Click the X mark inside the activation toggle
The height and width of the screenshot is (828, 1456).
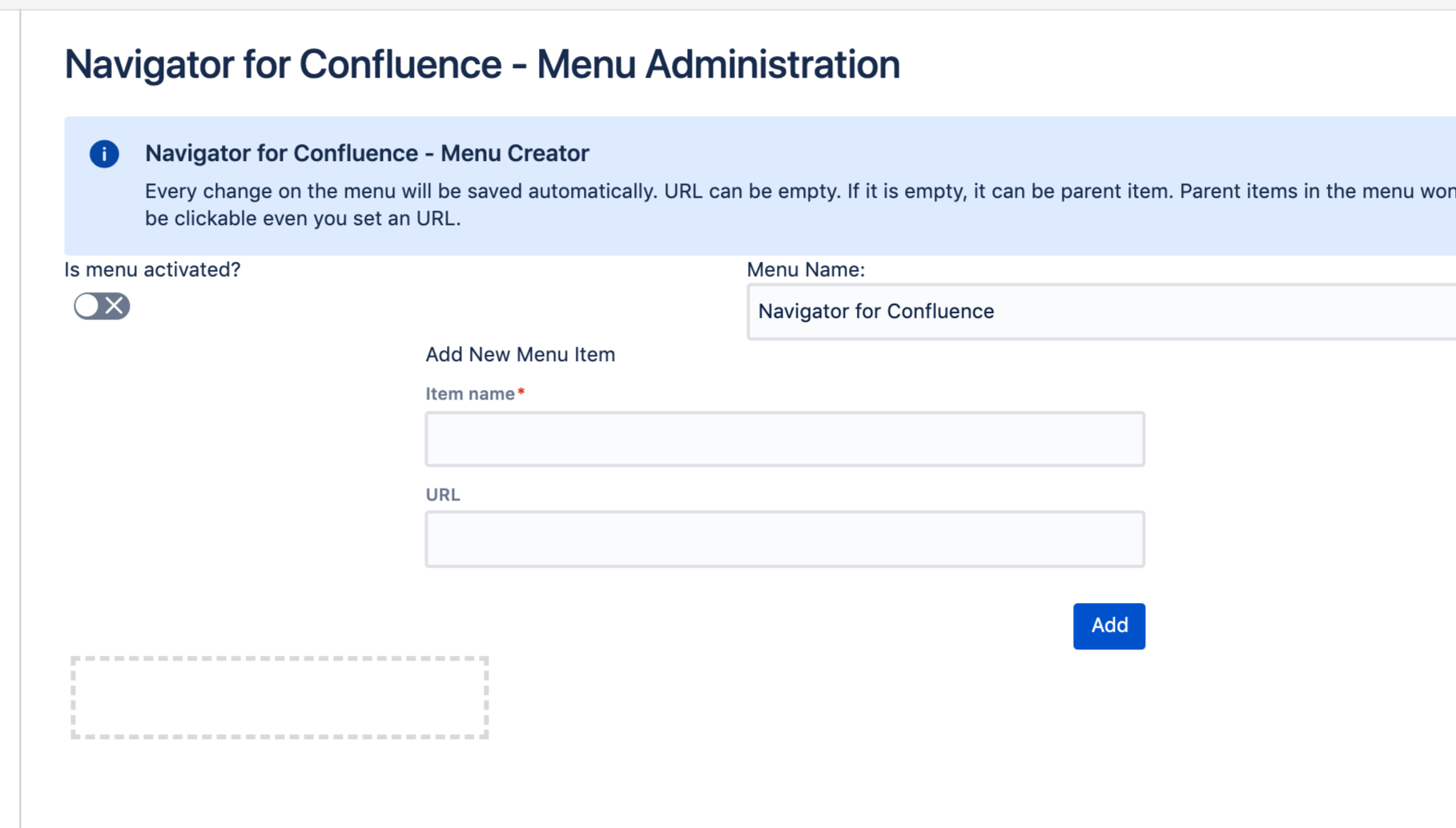pos(115,306)
